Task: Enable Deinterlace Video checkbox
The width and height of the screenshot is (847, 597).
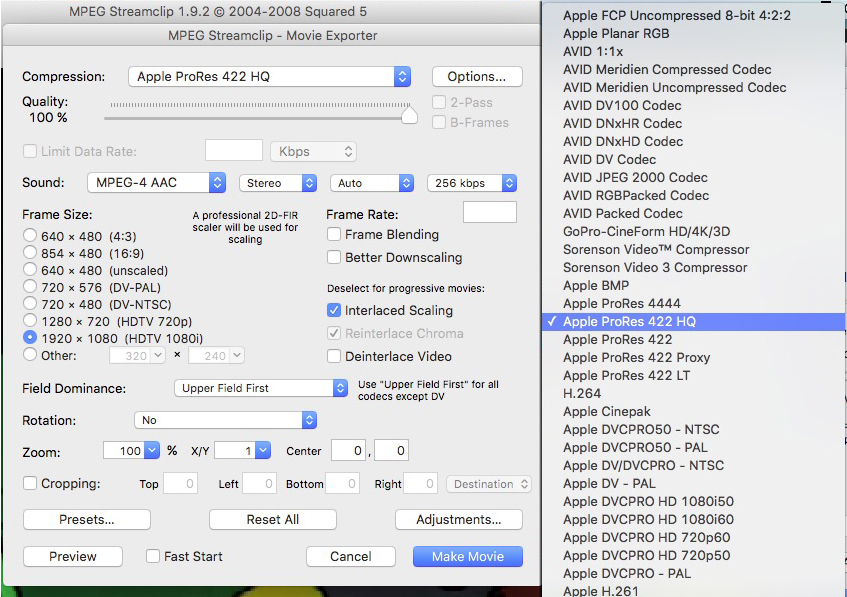Action: [334, 356]
